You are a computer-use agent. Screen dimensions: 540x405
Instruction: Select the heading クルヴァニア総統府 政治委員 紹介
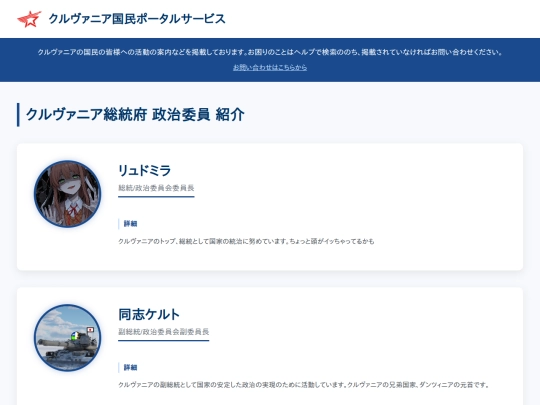point(135,115)
